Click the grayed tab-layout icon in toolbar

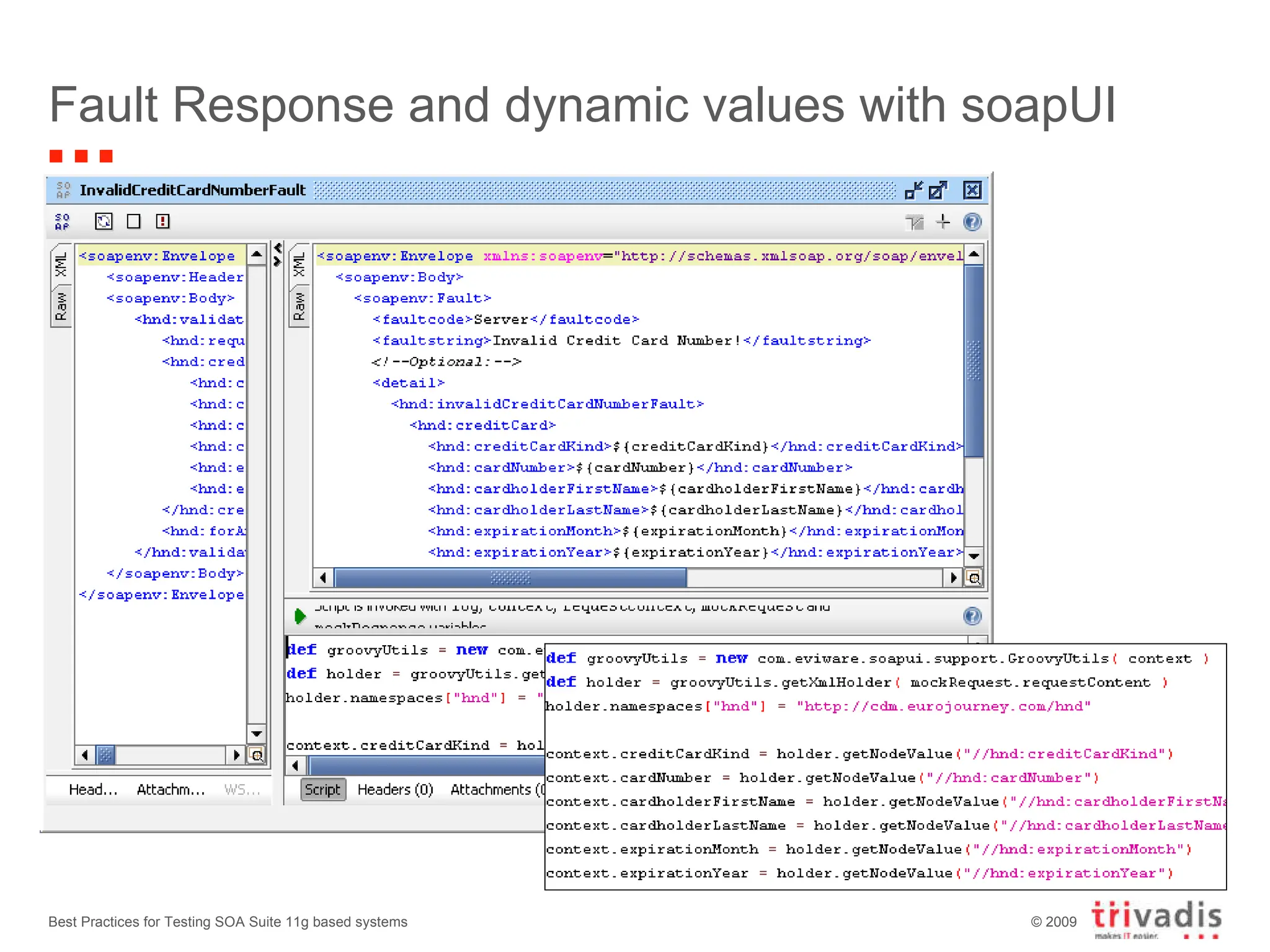[914, 222]
